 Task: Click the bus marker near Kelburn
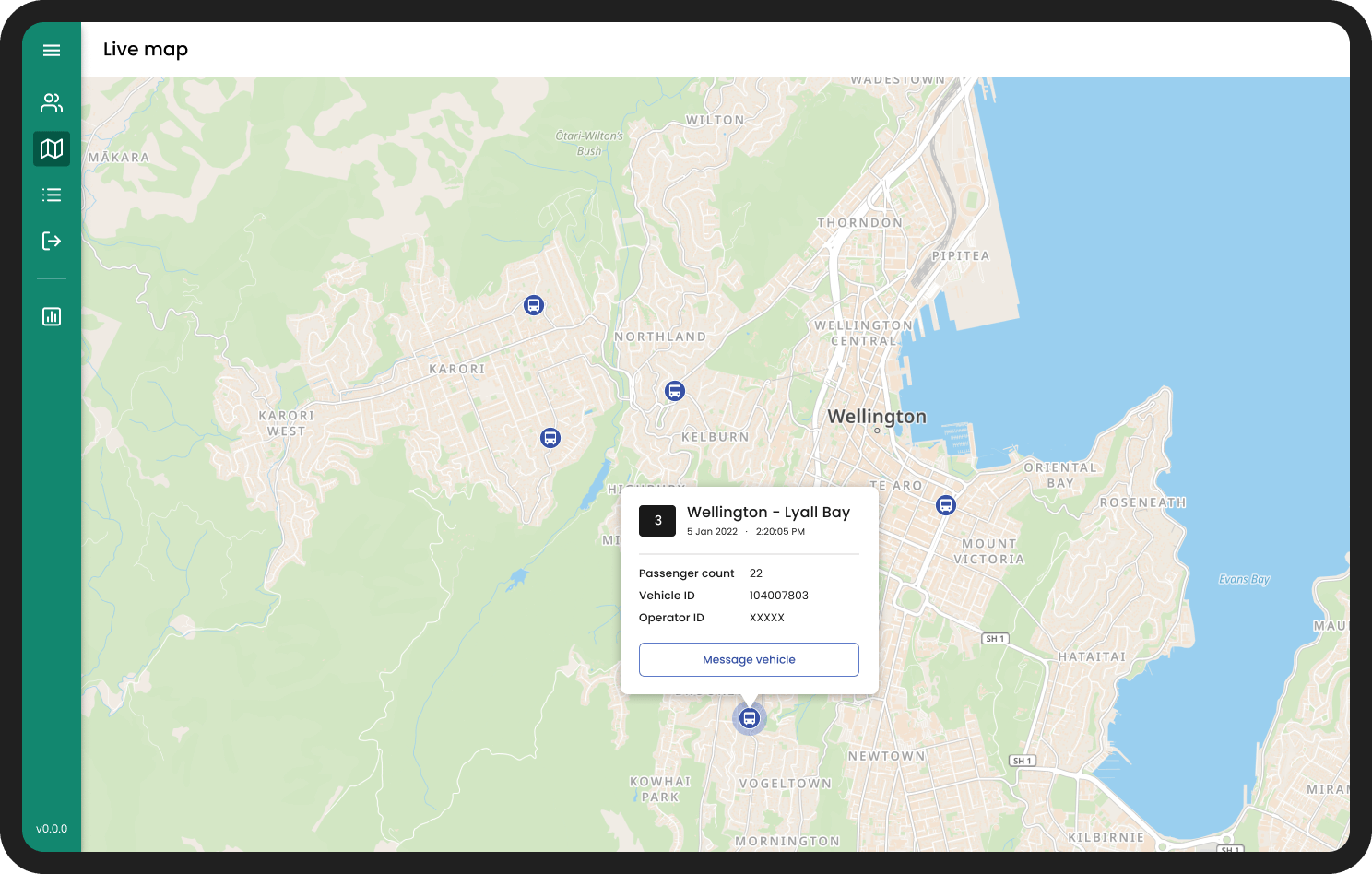pyautogui.click(x=674, y=390)
